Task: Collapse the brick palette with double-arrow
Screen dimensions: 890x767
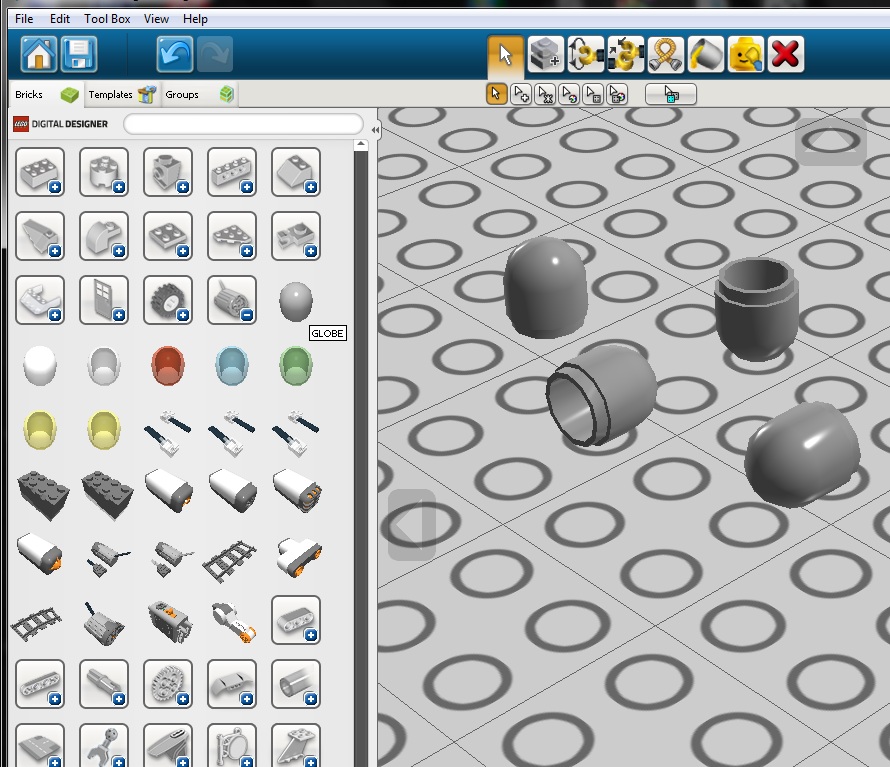Action: pyautogui.click(x=375, y=130)
